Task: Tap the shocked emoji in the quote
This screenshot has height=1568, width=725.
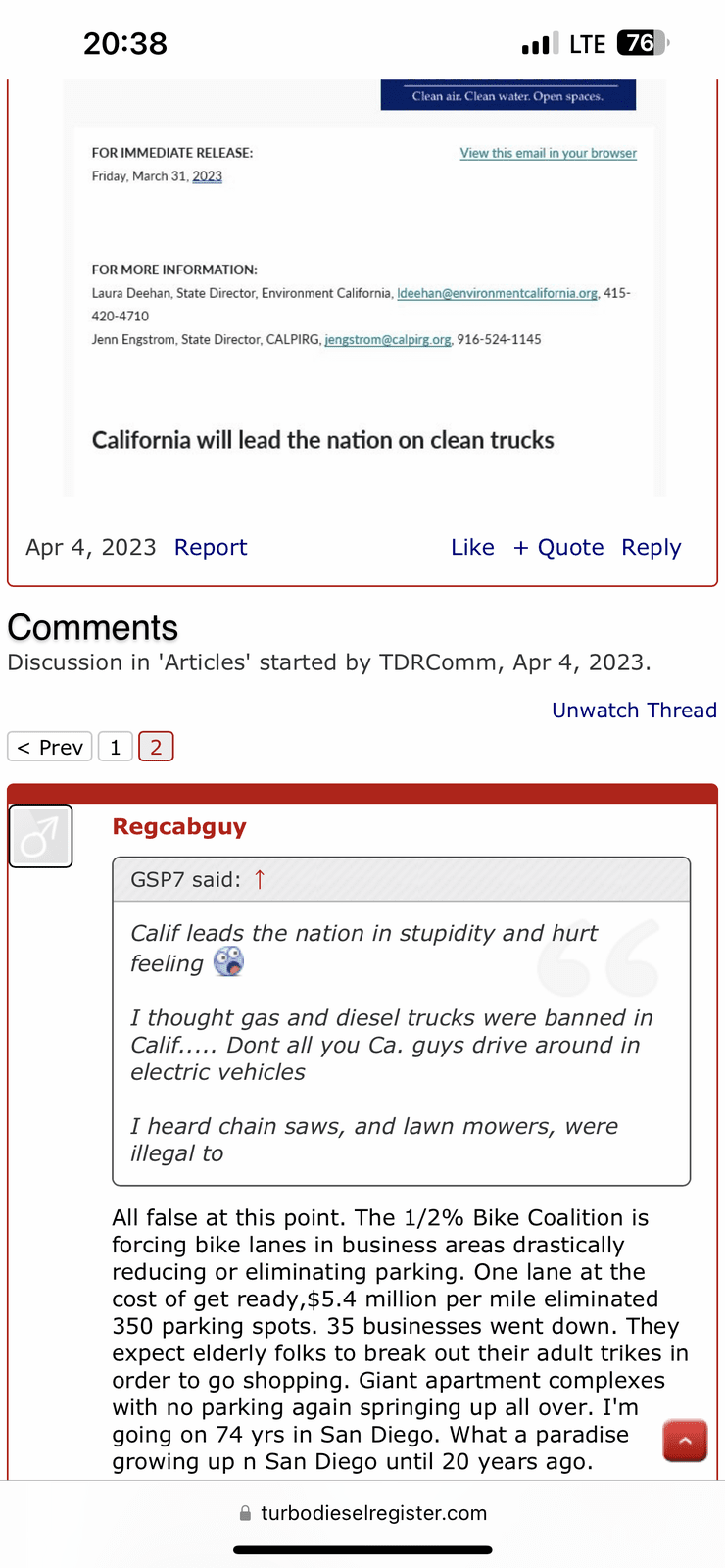Action: [x=228, y=961]
